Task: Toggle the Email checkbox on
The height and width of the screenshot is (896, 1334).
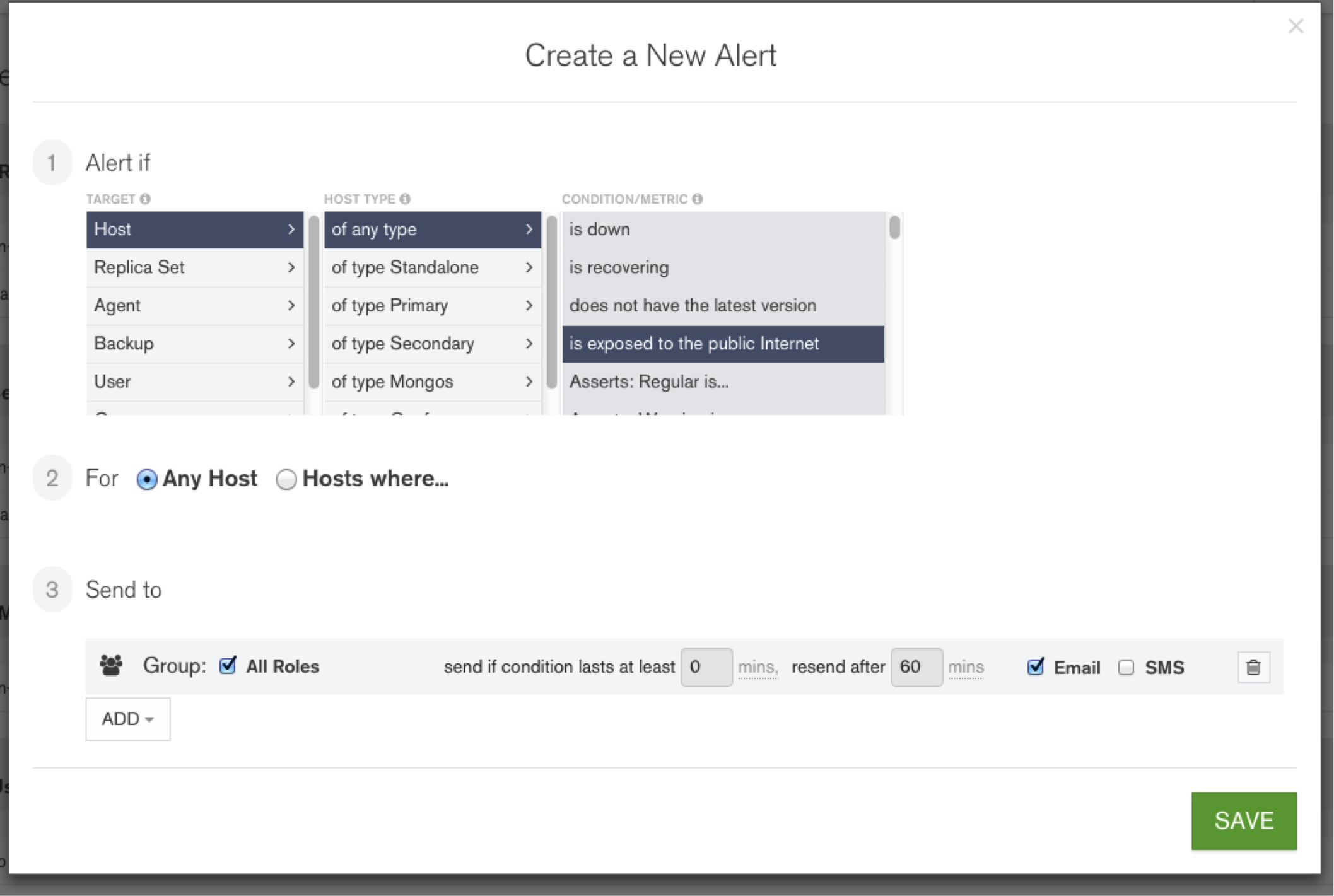Action: click(1037, 666)
